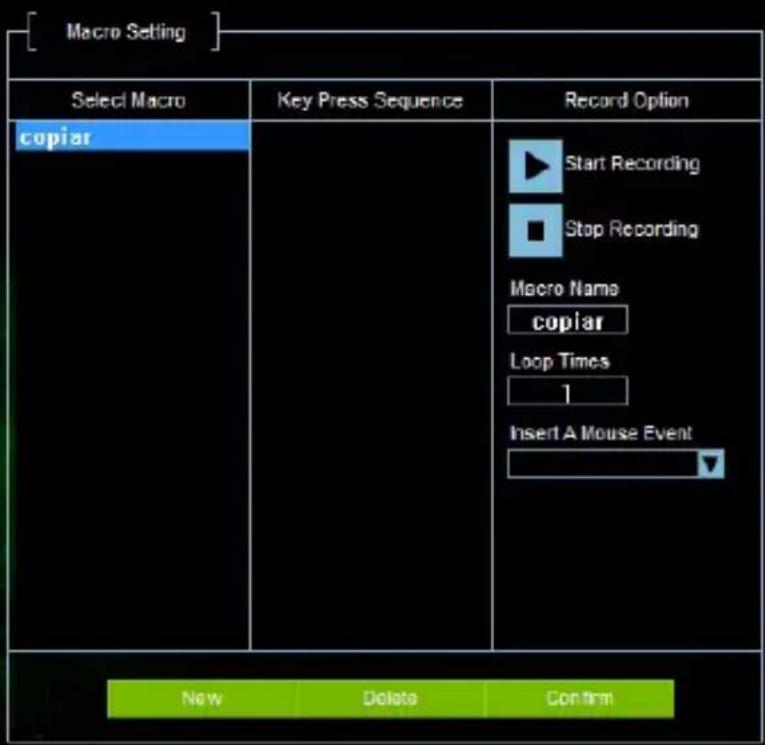This screenshot has width=765, height=745.
Task: Click the 'Select Macro' column header
Action: pyautogui.click(x=129, y=101)
